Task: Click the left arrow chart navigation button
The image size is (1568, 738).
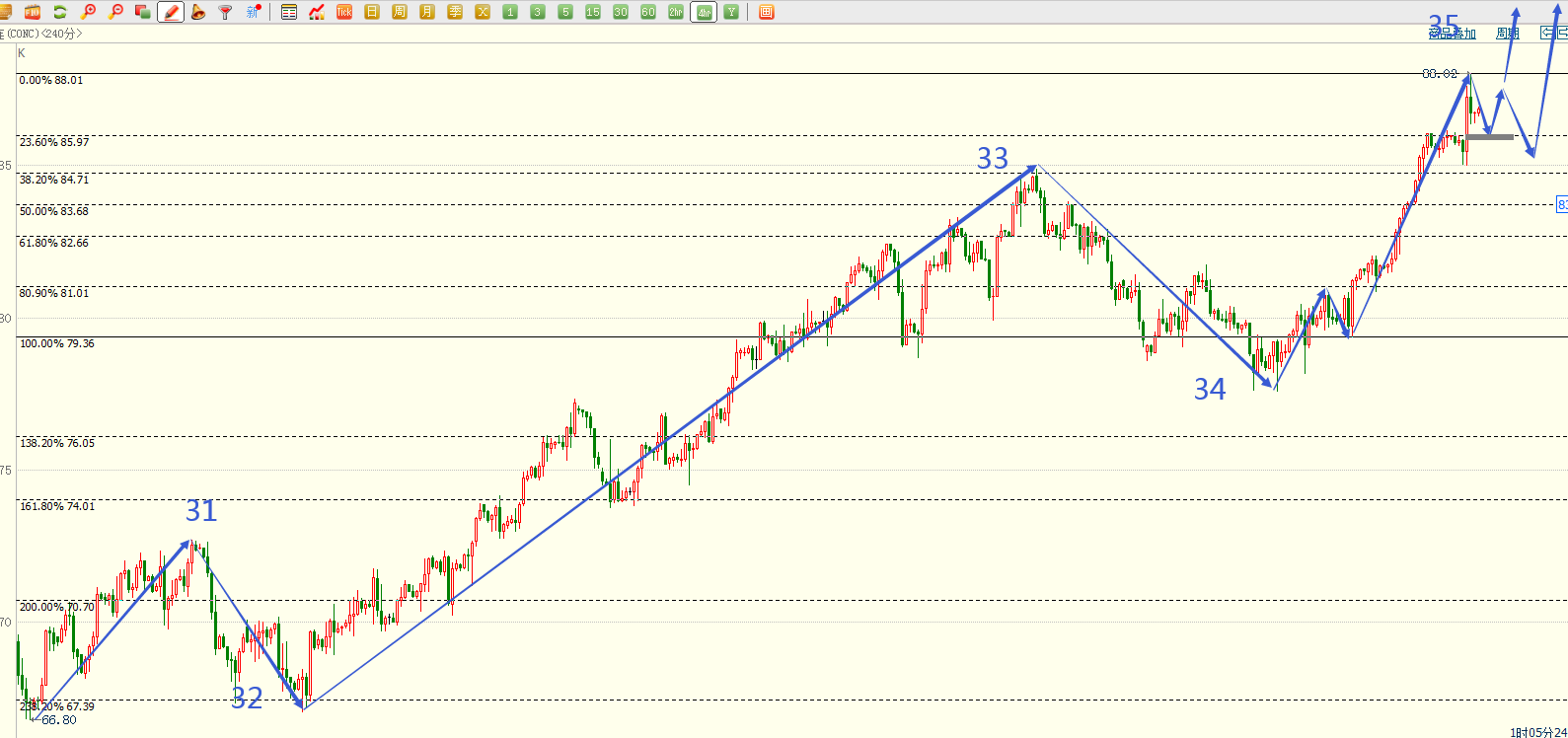Action: [x=1547, y=33]
